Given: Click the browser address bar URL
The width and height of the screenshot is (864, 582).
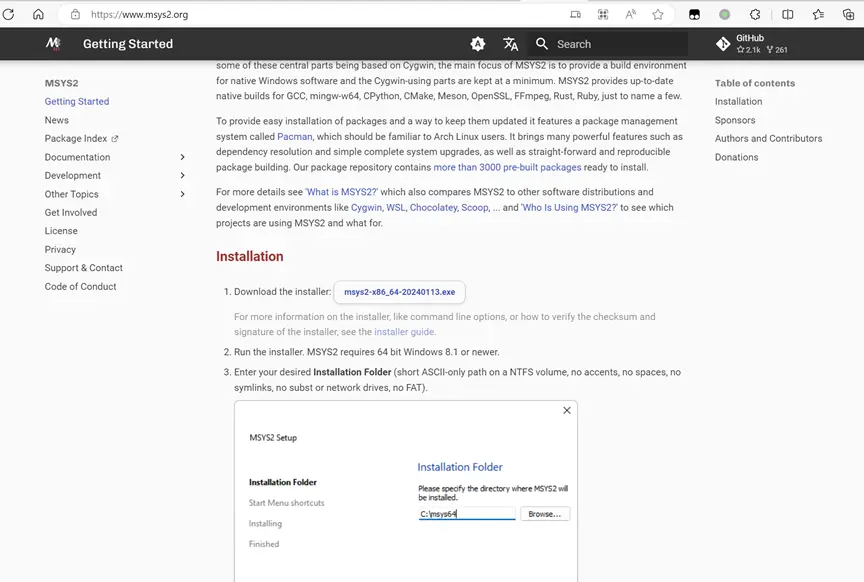Looking at the screenshot, I should 140,15.
